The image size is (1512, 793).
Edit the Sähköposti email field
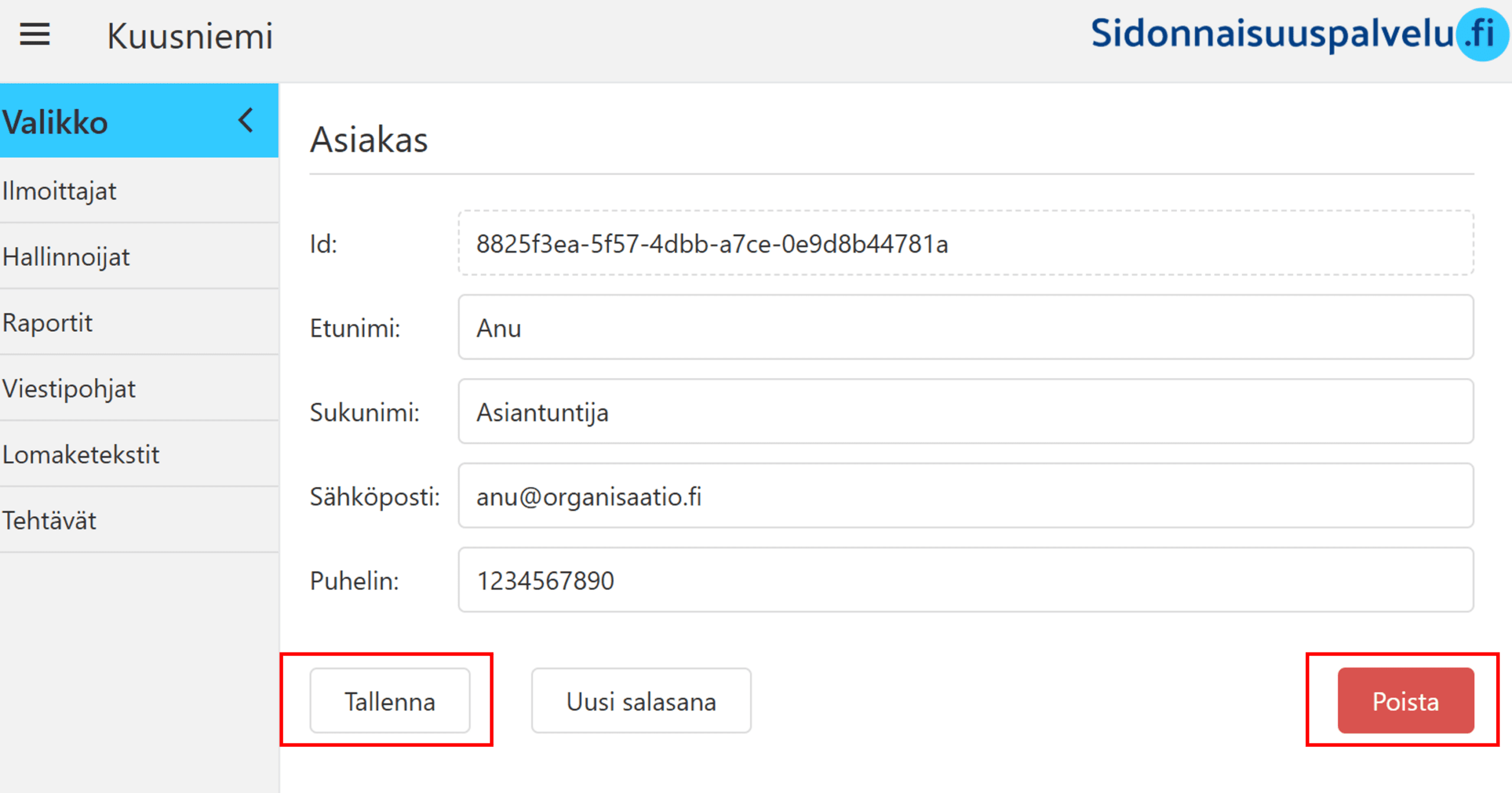point(965,496)
